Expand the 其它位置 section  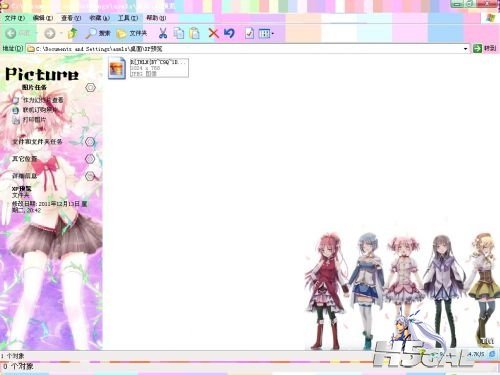pyautogui.click(x=90, y=159)
